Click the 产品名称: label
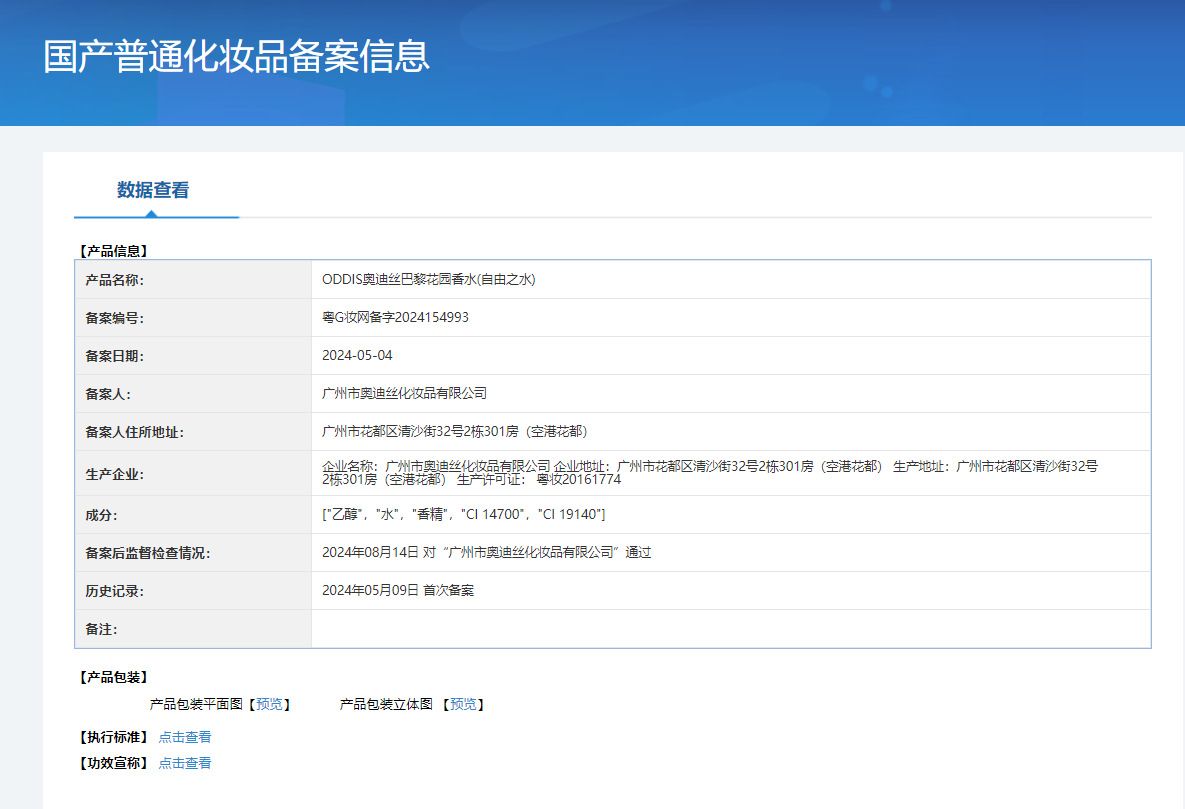The image size is (1185, 809). [x=115, y=281]
